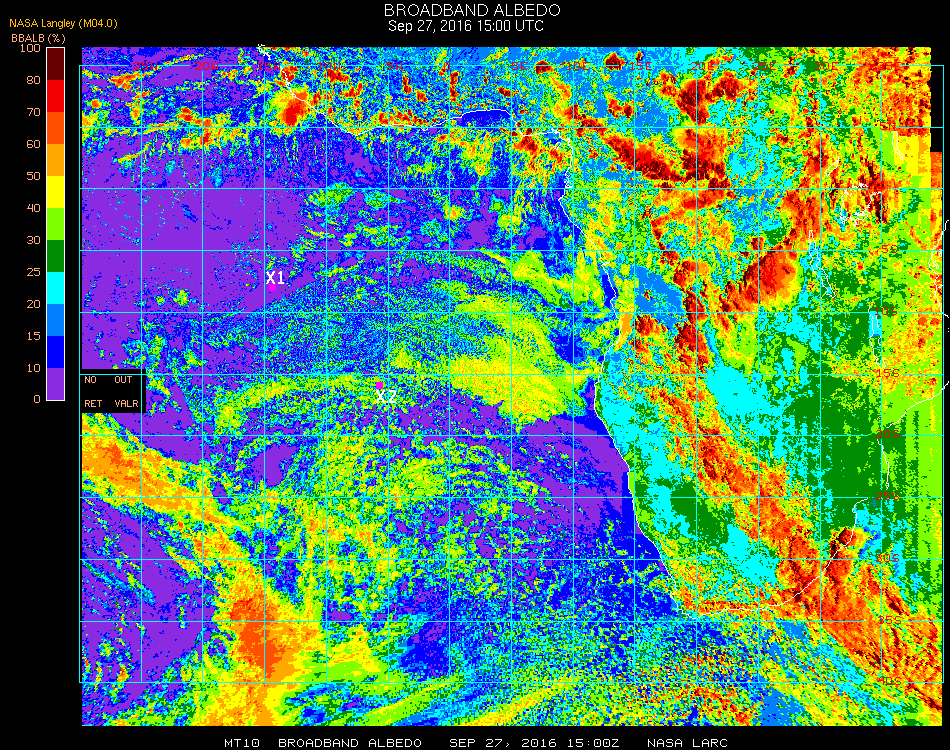Click the 'BROADBAND ALBEDO' title at top
Viewport: 950px width, 750px height.
[472, 10]
